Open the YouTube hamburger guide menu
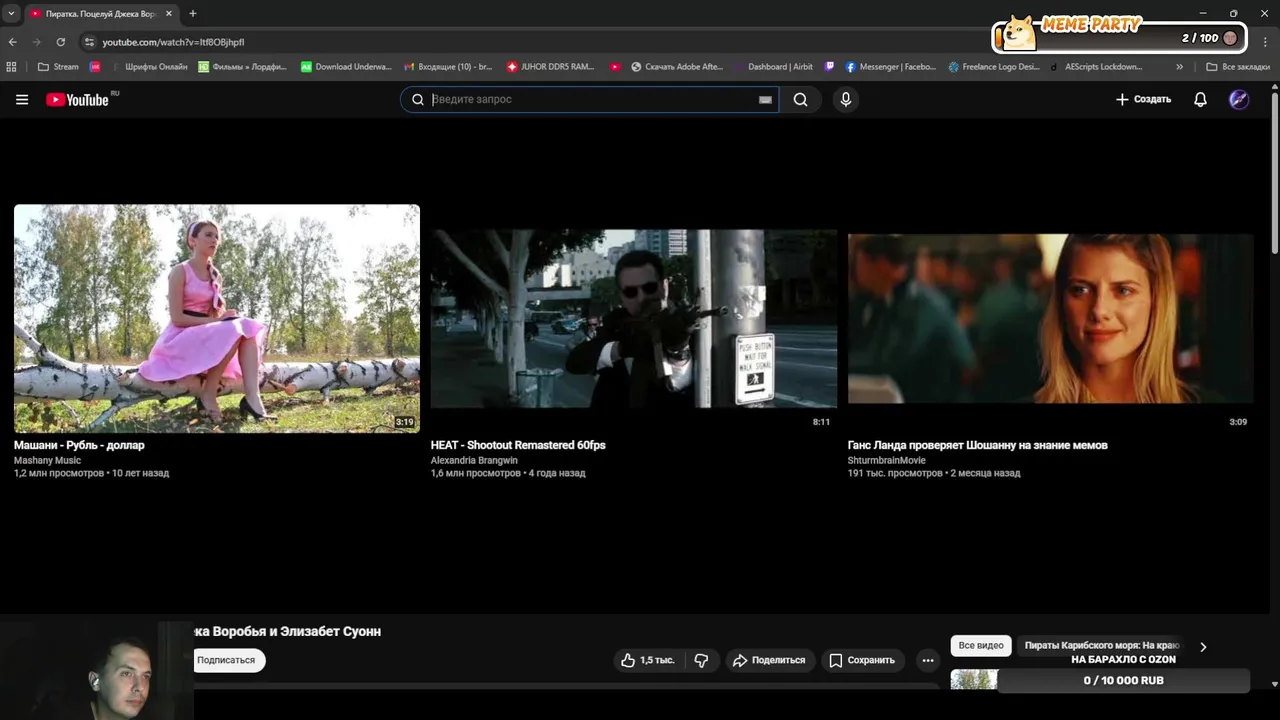 pyautogui.click(x=22, y=99)
